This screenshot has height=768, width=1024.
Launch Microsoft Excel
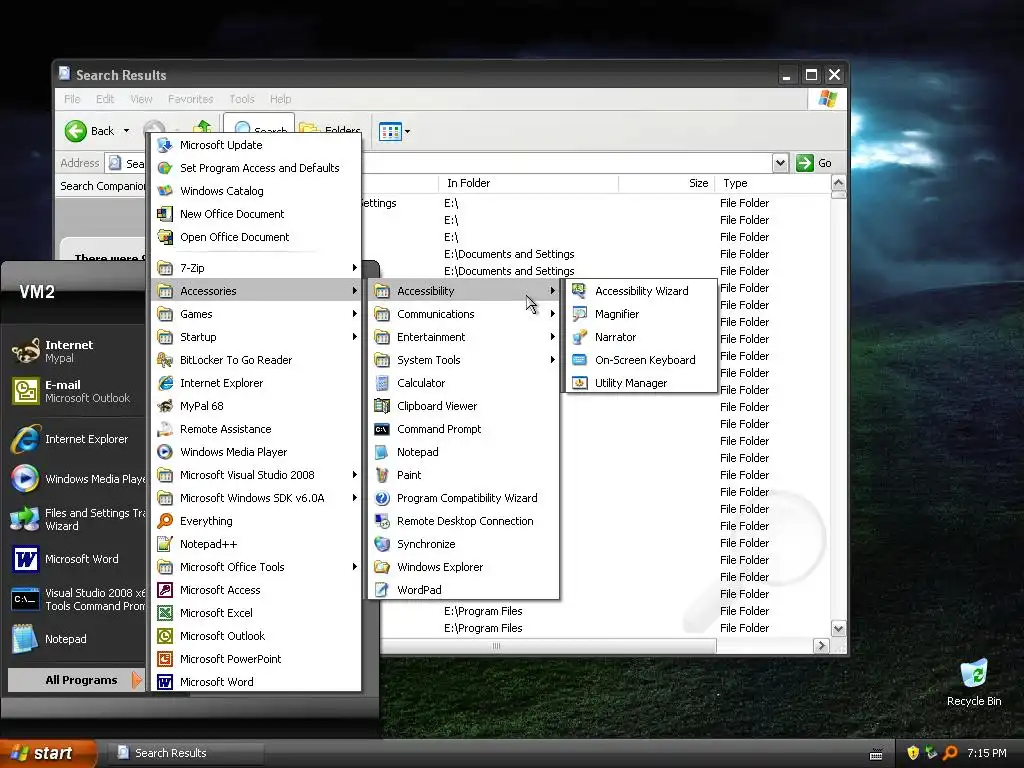(256, 613)
